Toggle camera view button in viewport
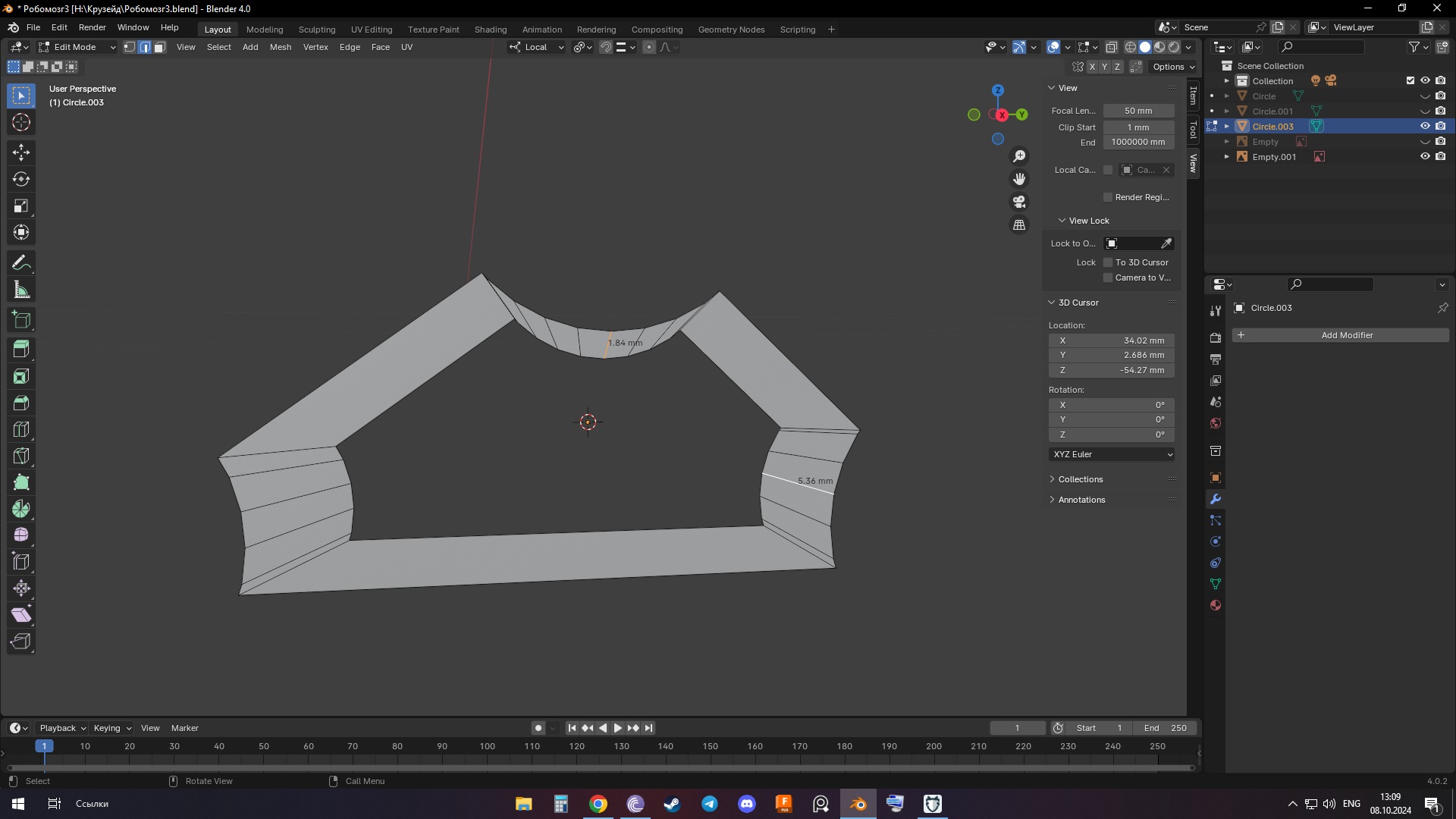Viewport: 1456px width, 819px height. click(x=1019, y=202)
